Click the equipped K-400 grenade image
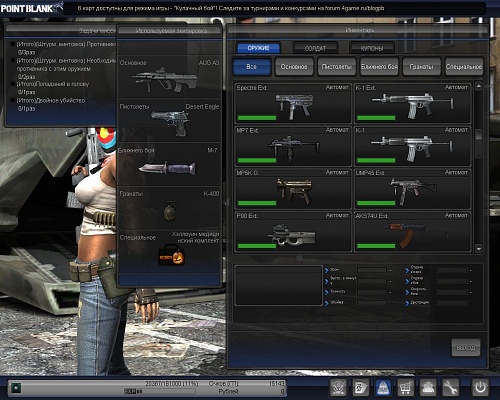The width and height of the screenshot is (500, 400). [x=170, y=211]
